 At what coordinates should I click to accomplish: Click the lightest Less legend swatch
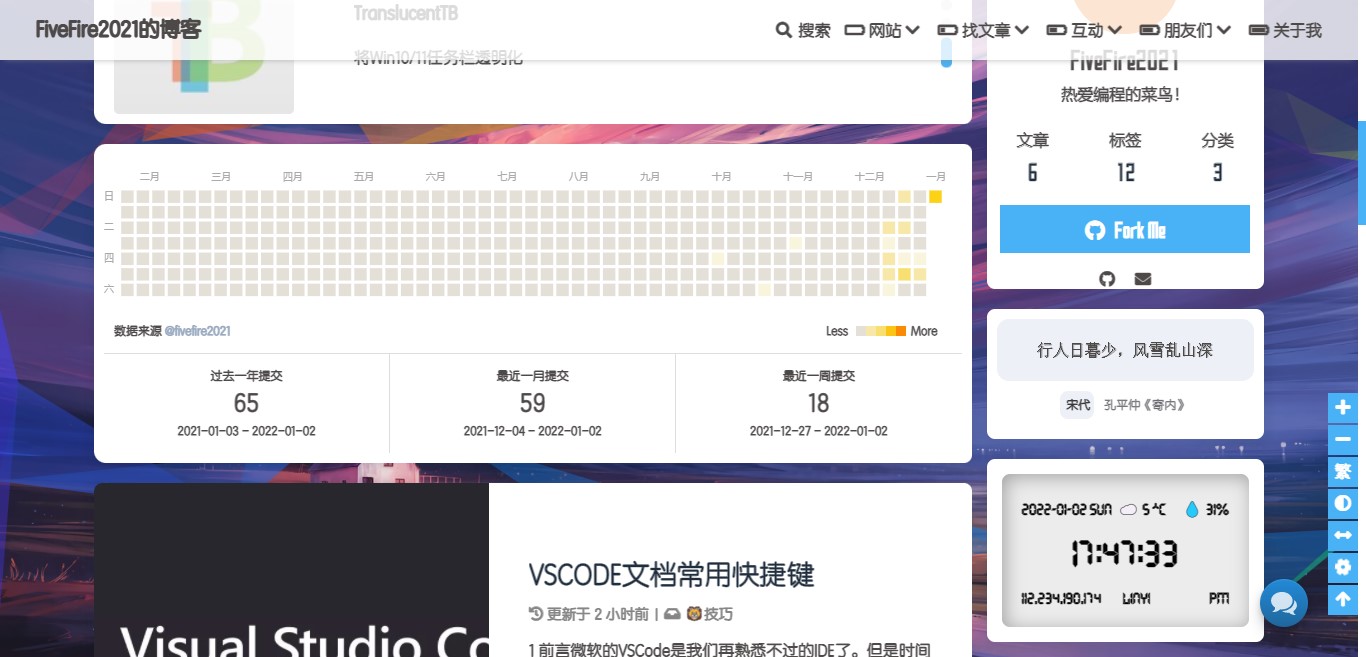(861, 331)
